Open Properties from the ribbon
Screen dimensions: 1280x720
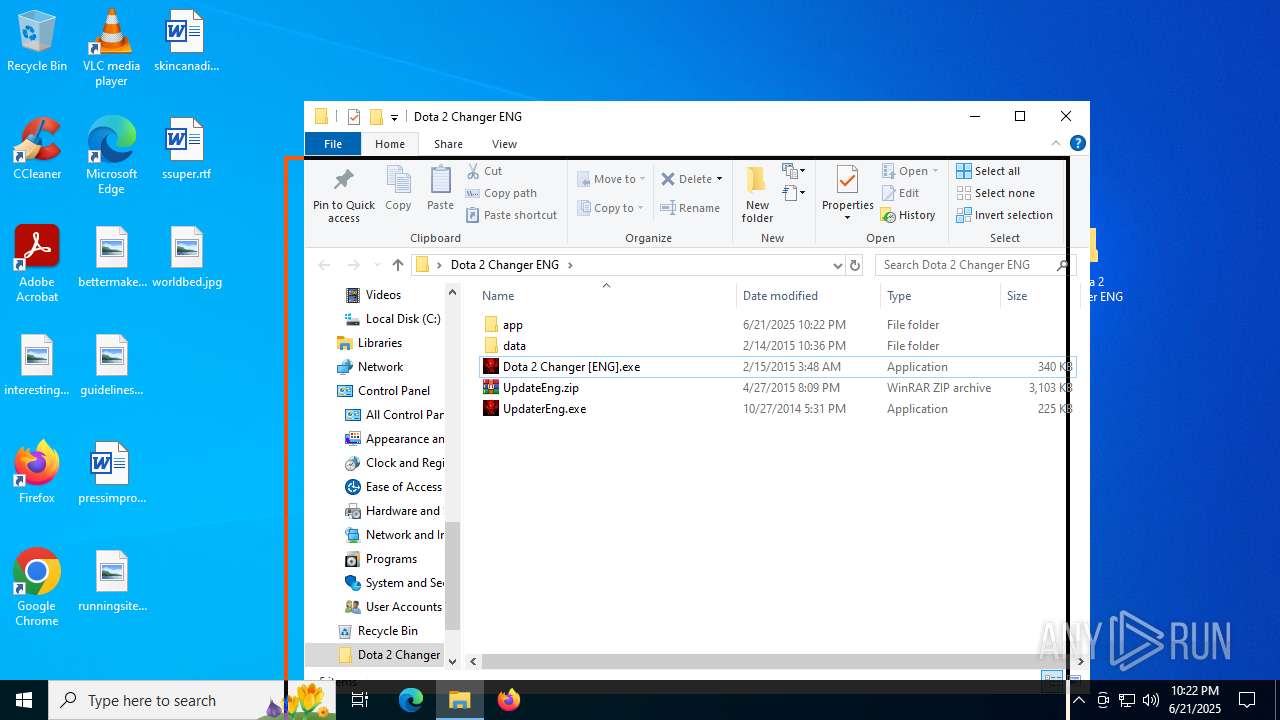pyautogui.click(x=847, y=190)
